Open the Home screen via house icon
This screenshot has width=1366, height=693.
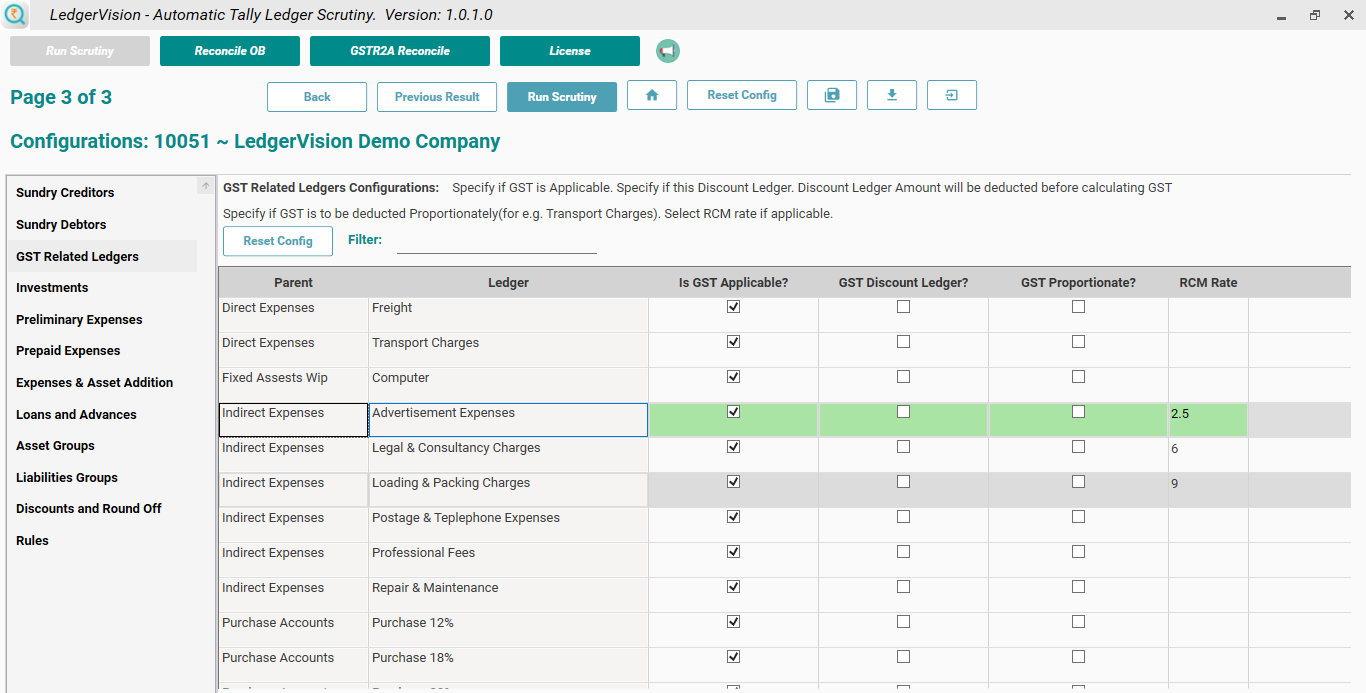651,95
